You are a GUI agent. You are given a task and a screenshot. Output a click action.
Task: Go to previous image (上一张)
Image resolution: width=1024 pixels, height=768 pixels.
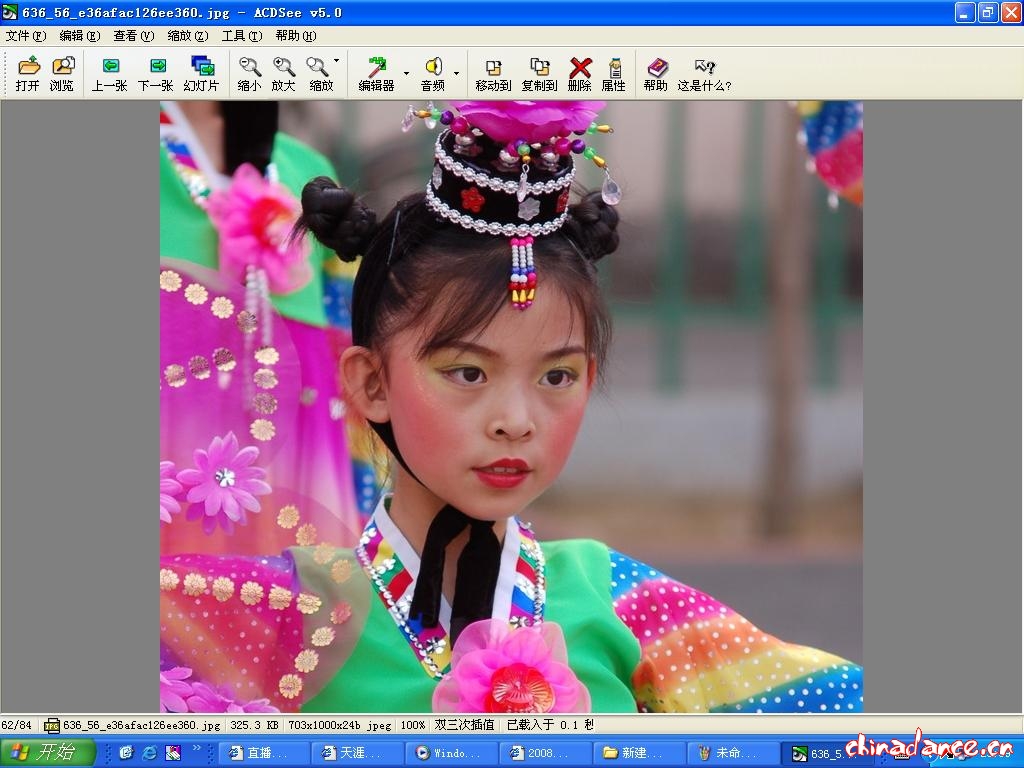[110, 74]
